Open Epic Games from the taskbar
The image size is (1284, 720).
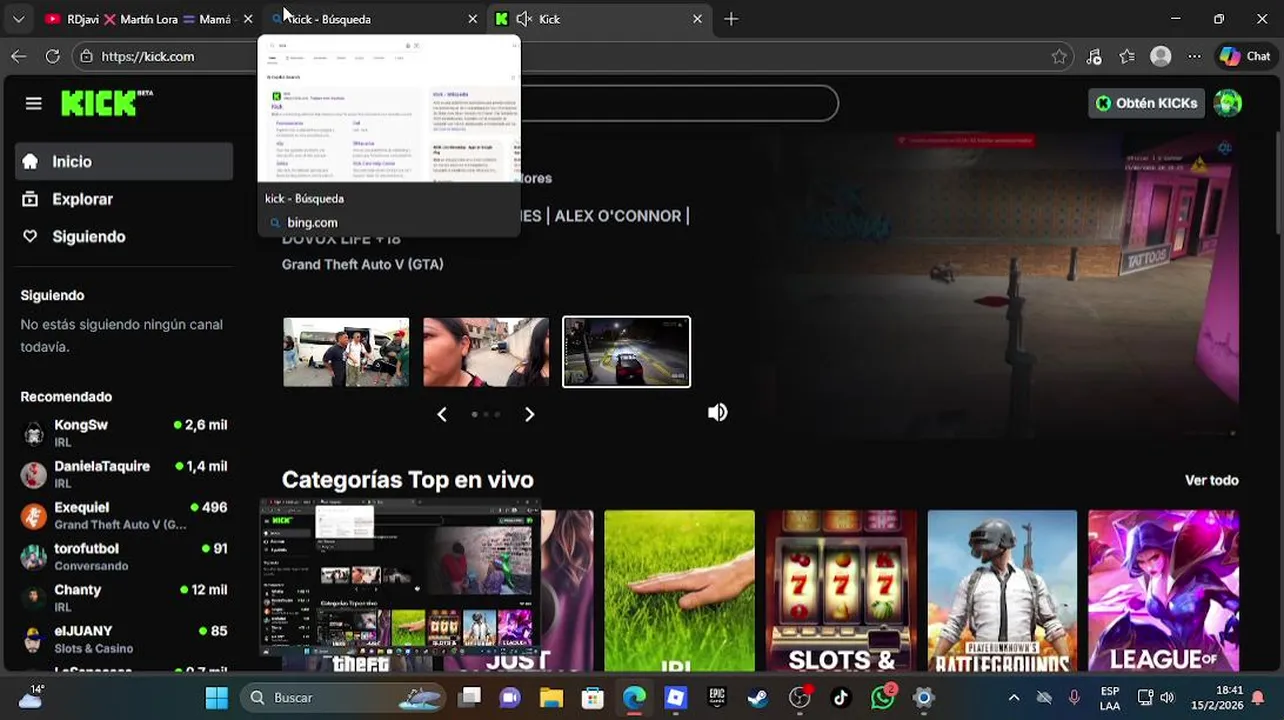tap(716, 698)
